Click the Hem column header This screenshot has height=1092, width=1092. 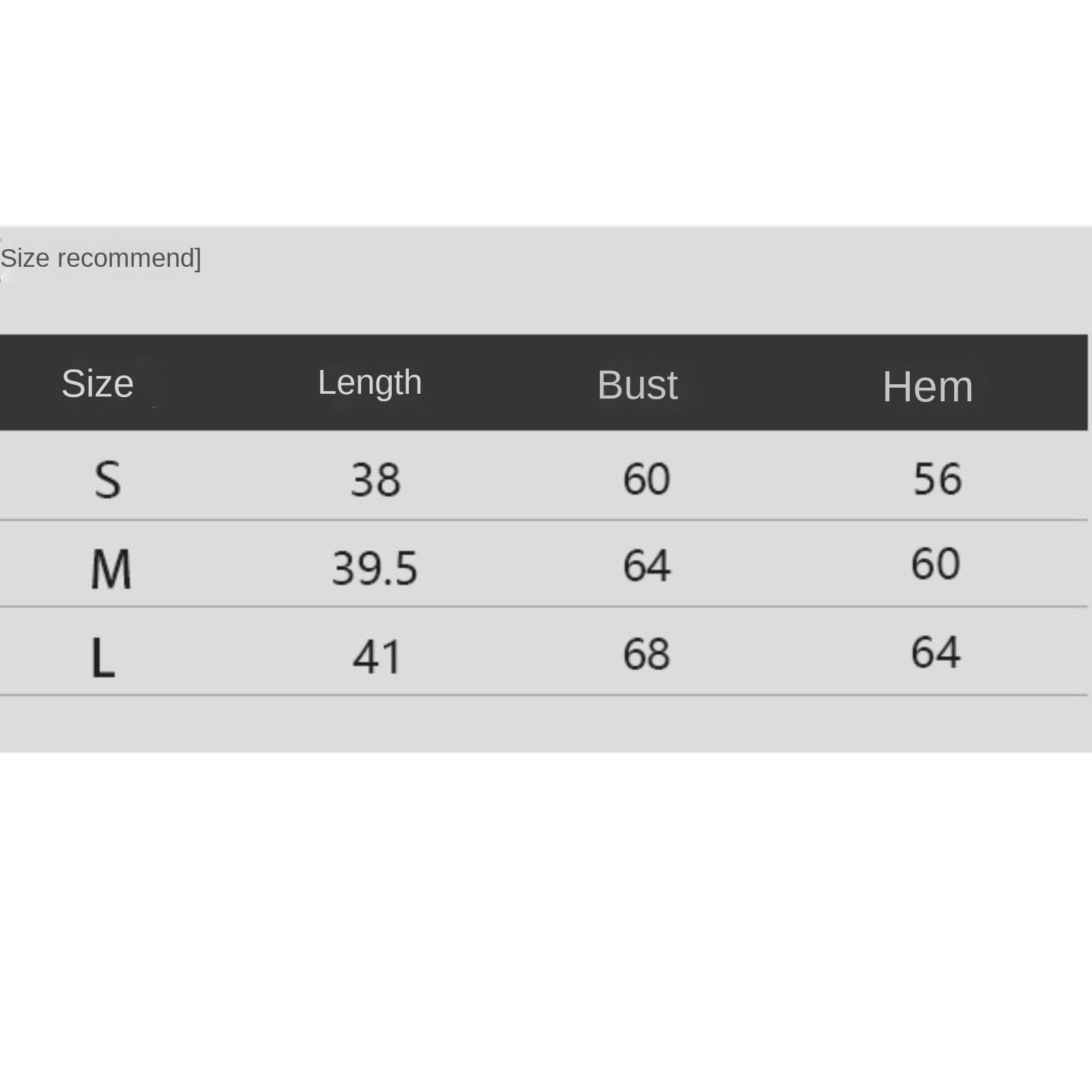pyautogui.click(x=928, y=387)
